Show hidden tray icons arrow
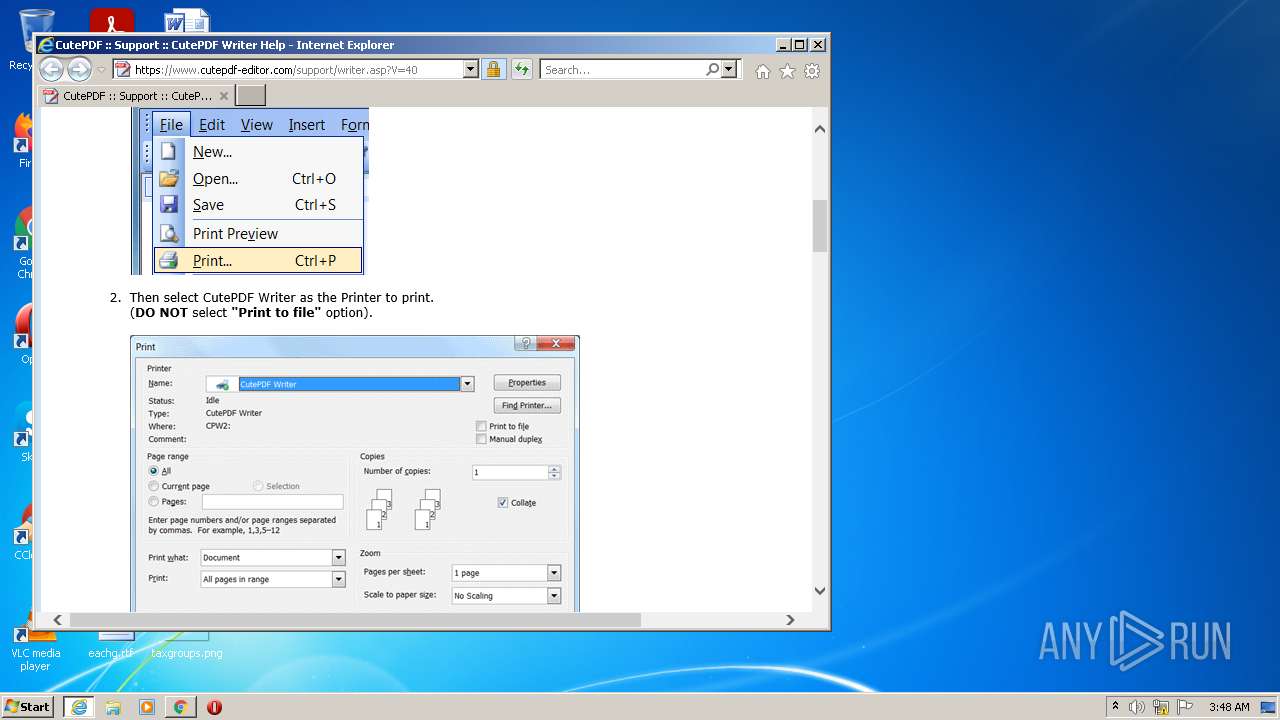 (1115, 707)
